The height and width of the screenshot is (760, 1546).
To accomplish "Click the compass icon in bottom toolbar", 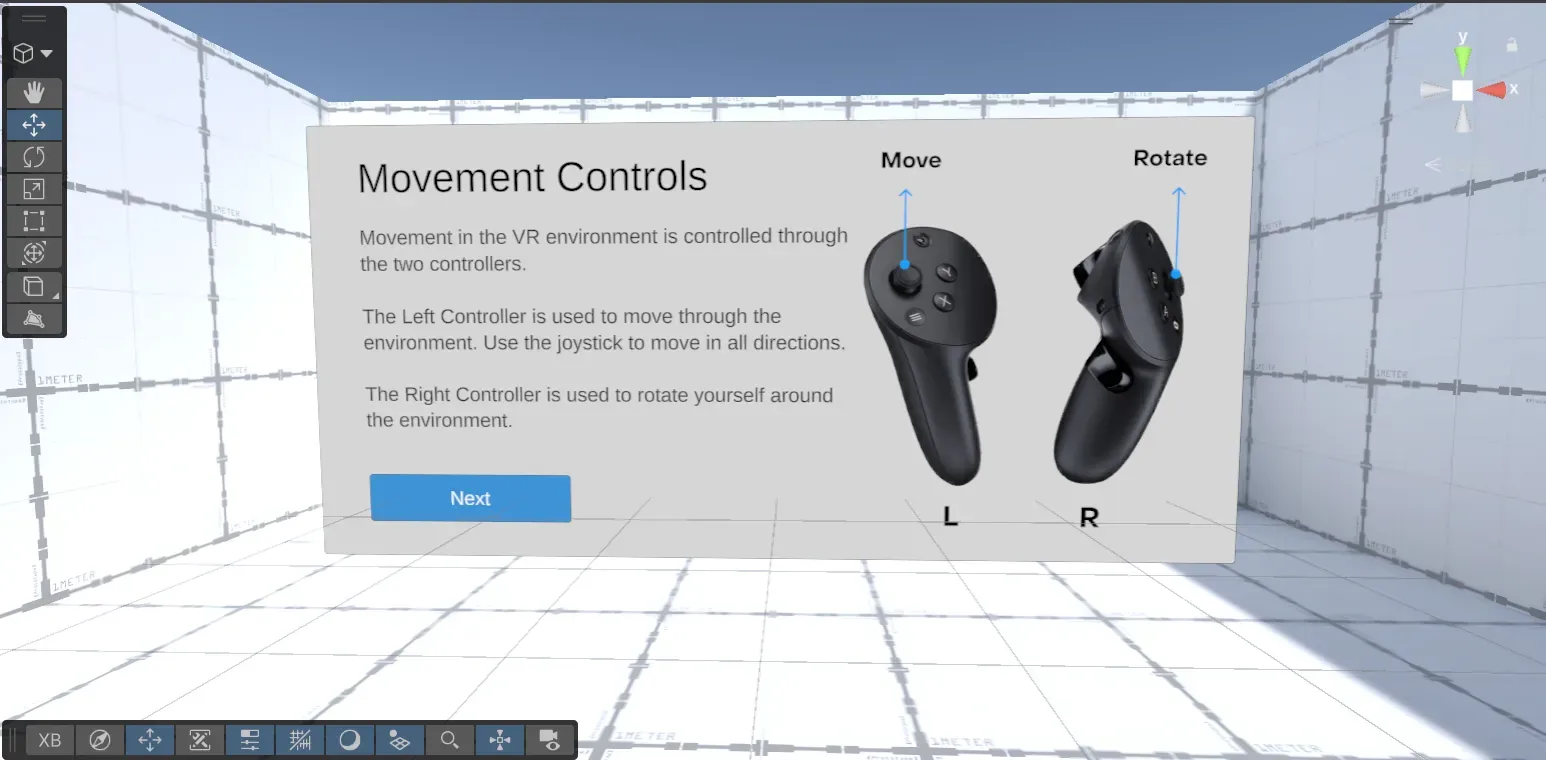I will 100,740.
